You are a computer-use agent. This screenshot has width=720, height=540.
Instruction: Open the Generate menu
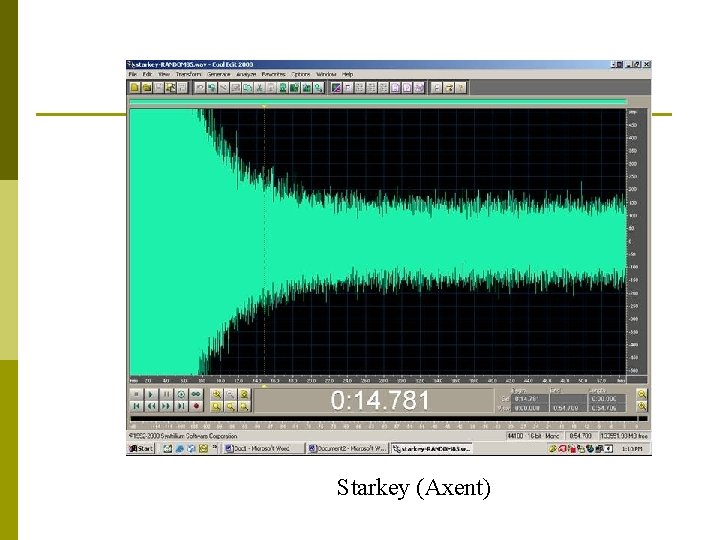click(x=219, y=74)
